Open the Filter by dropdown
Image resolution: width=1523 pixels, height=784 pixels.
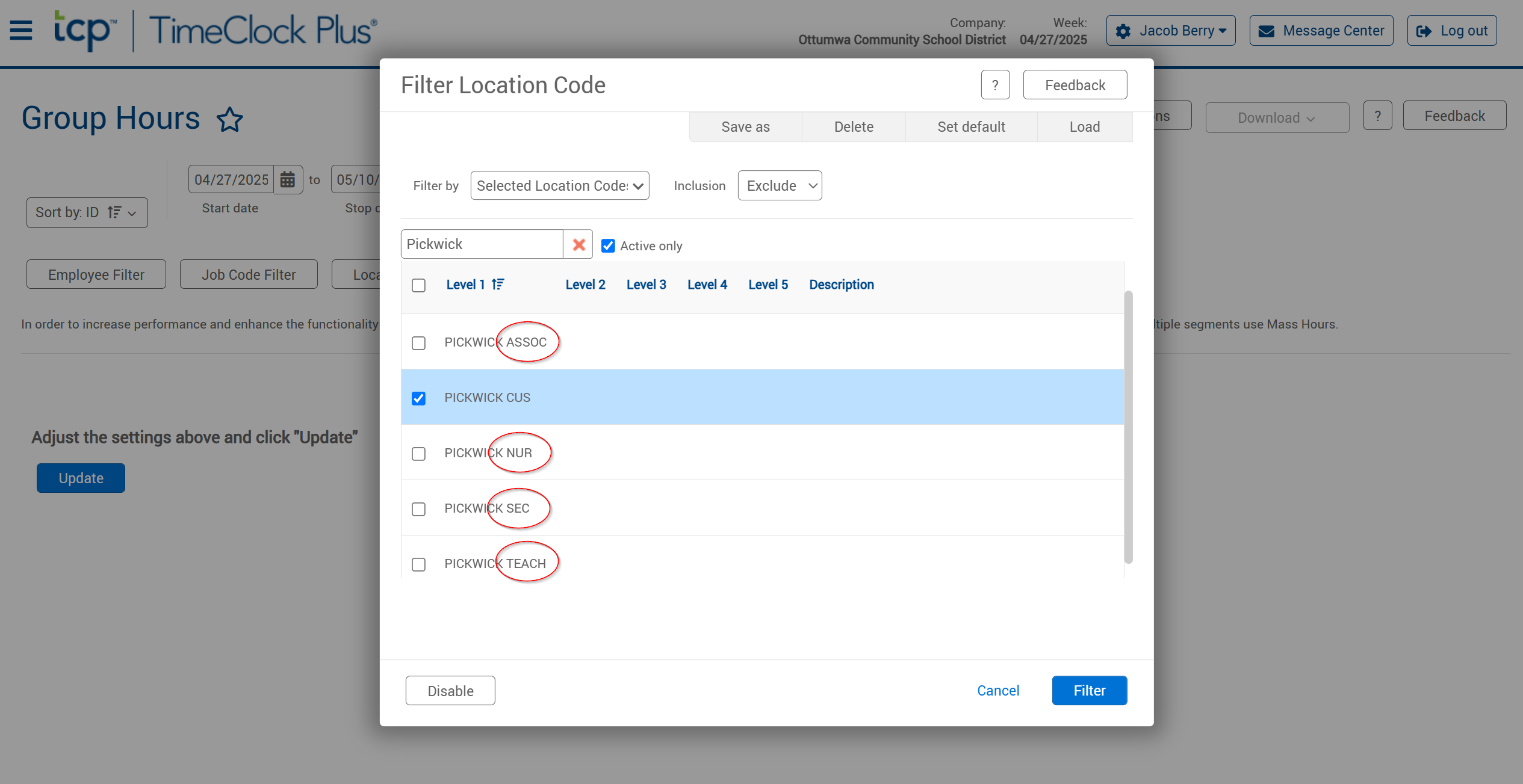[x=559, y=185]
